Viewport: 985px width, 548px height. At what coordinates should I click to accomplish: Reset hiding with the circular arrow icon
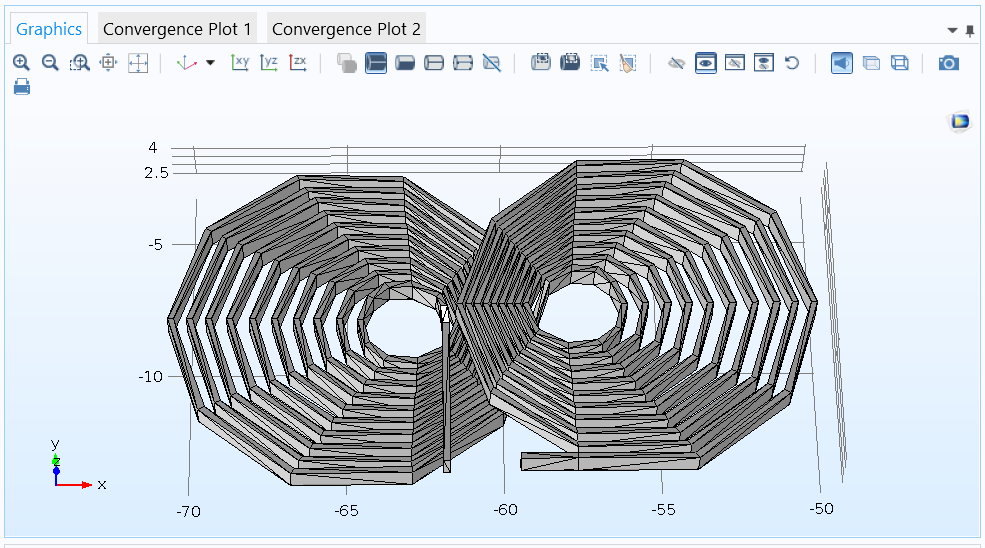pos(792,63)
